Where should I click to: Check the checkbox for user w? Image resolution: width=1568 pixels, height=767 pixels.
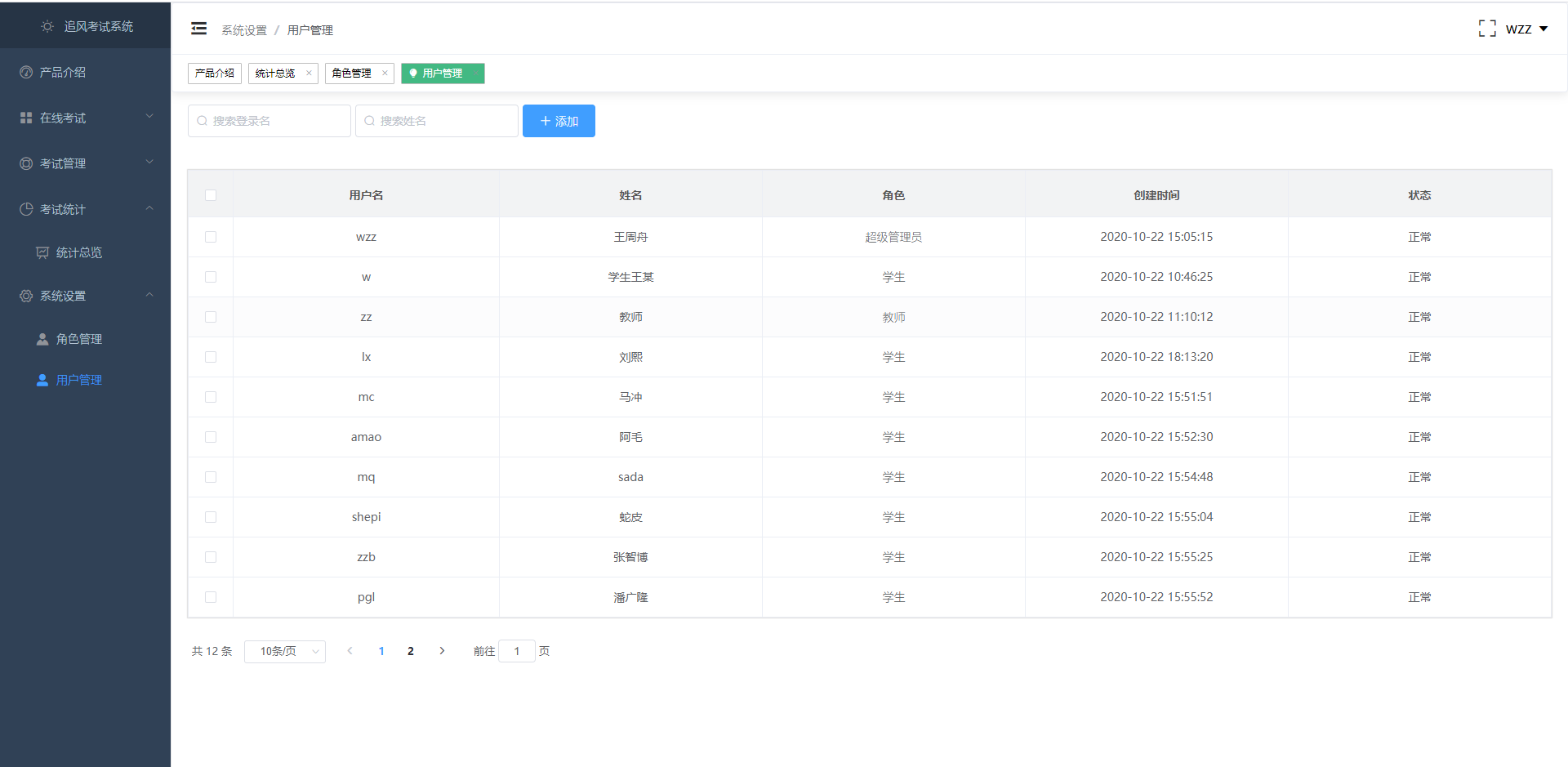point(211,277)
